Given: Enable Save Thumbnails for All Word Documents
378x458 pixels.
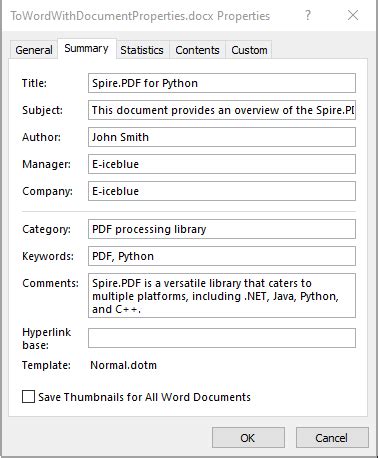Looking at the screenshot, I should (x=28, y=397).
